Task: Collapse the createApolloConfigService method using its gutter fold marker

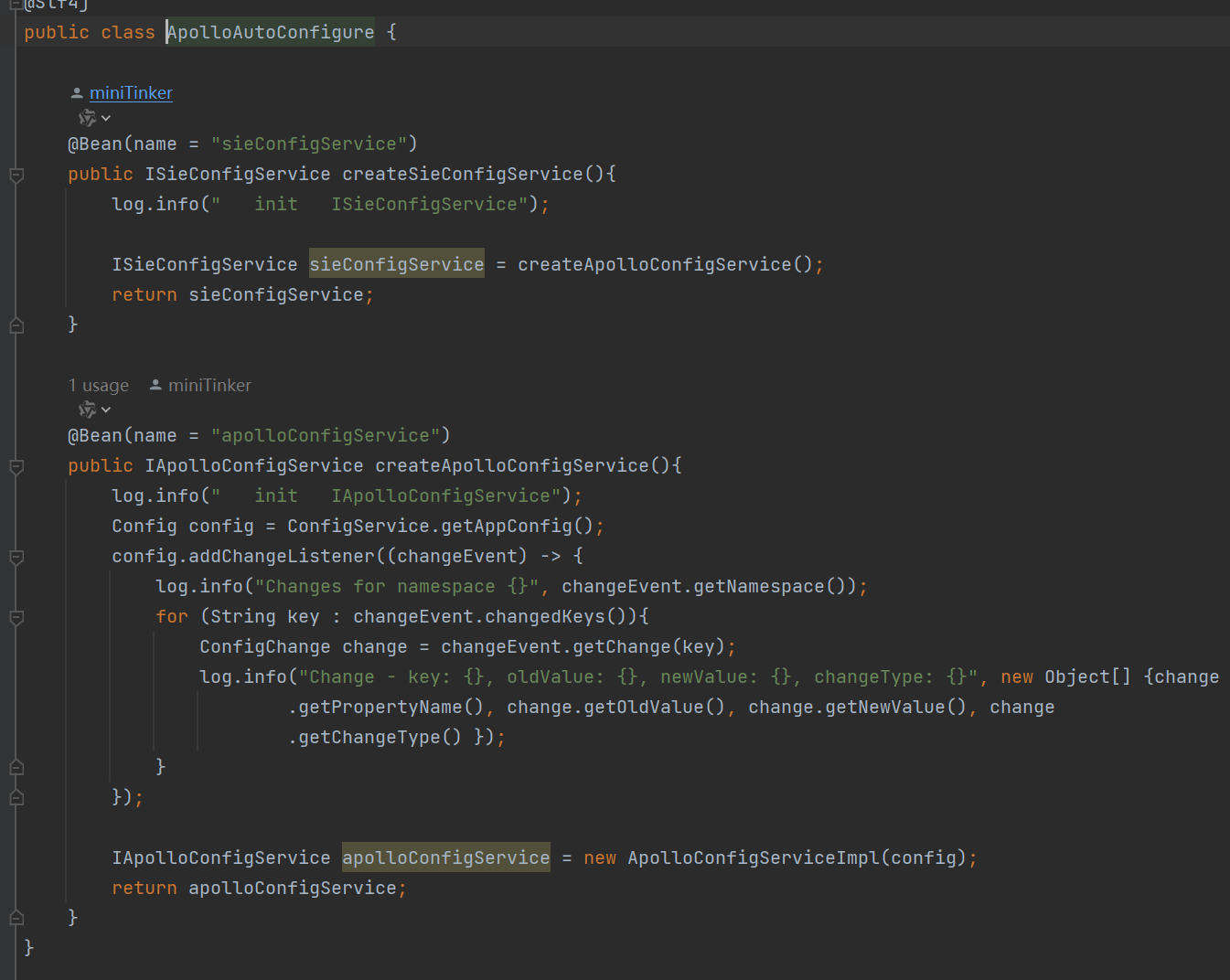Action: [x=16, y=466]
